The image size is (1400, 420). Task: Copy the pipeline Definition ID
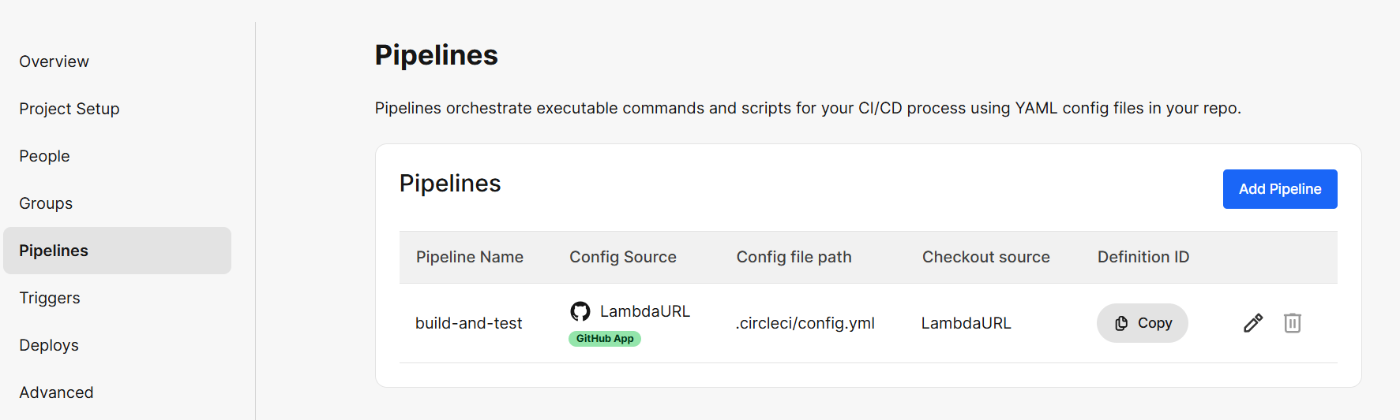coord(1142,323)
